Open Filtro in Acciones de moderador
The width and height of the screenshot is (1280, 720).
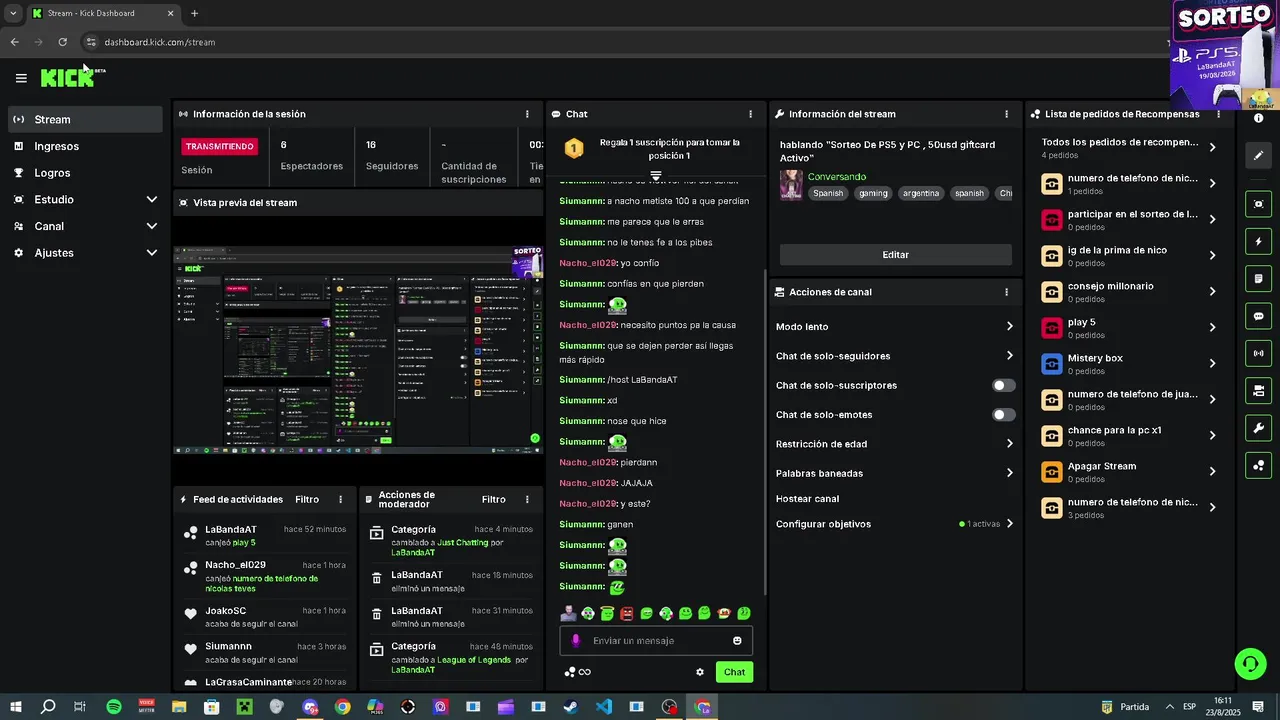(494, 499)
